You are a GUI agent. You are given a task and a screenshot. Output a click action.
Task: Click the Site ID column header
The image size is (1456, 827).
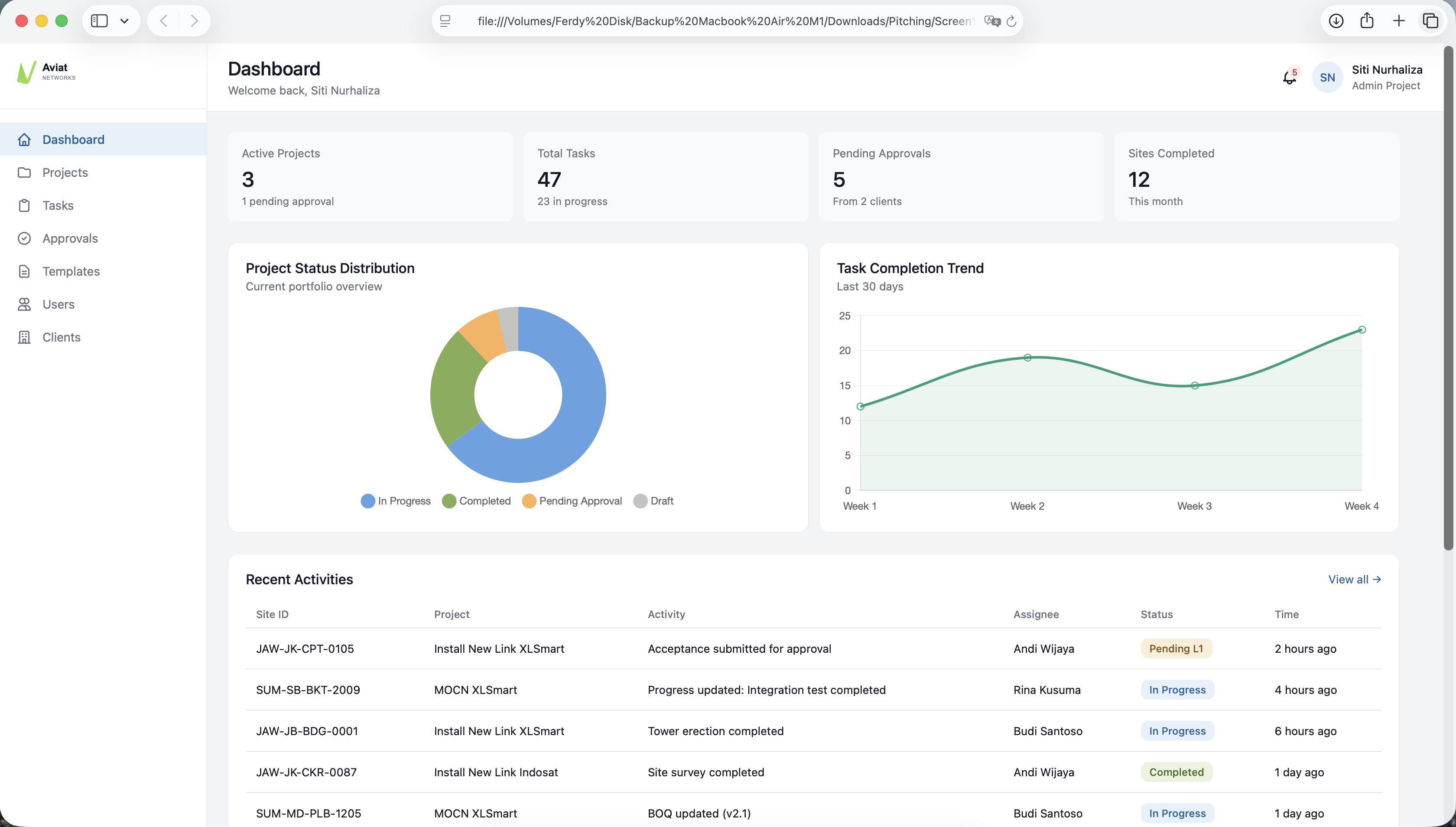click(x=272, y=614)
